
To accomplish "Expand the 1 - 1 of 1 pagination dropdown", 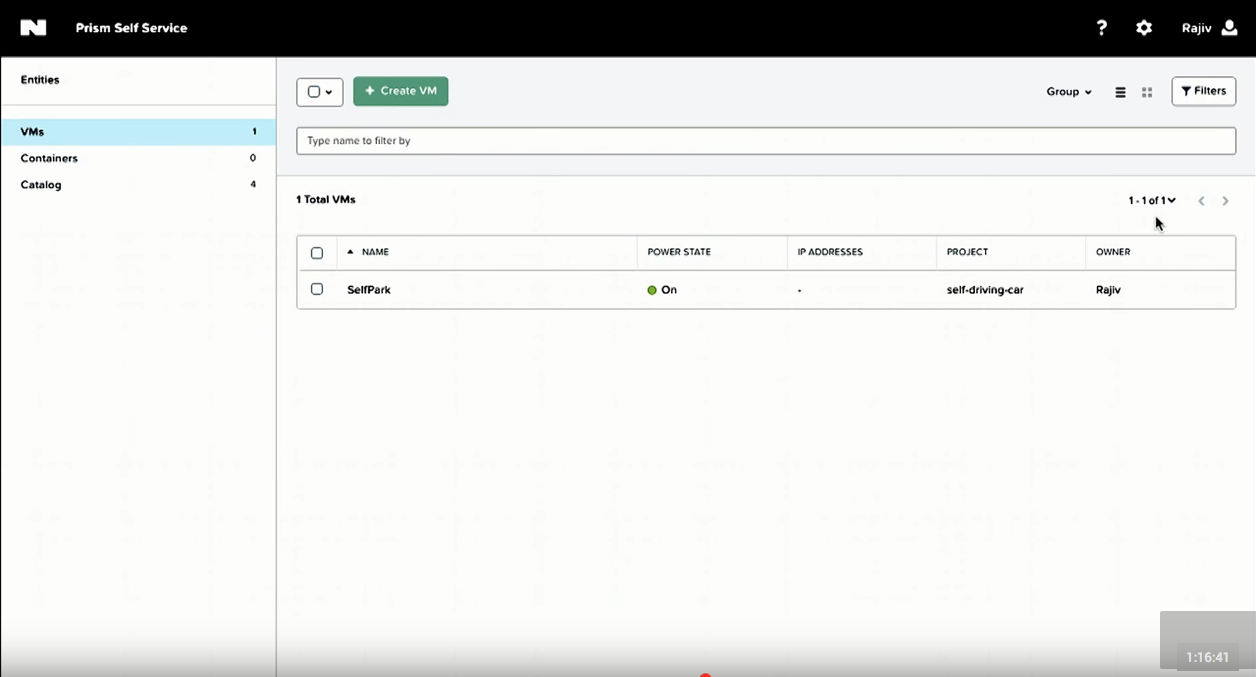I will coord(1152,201).
